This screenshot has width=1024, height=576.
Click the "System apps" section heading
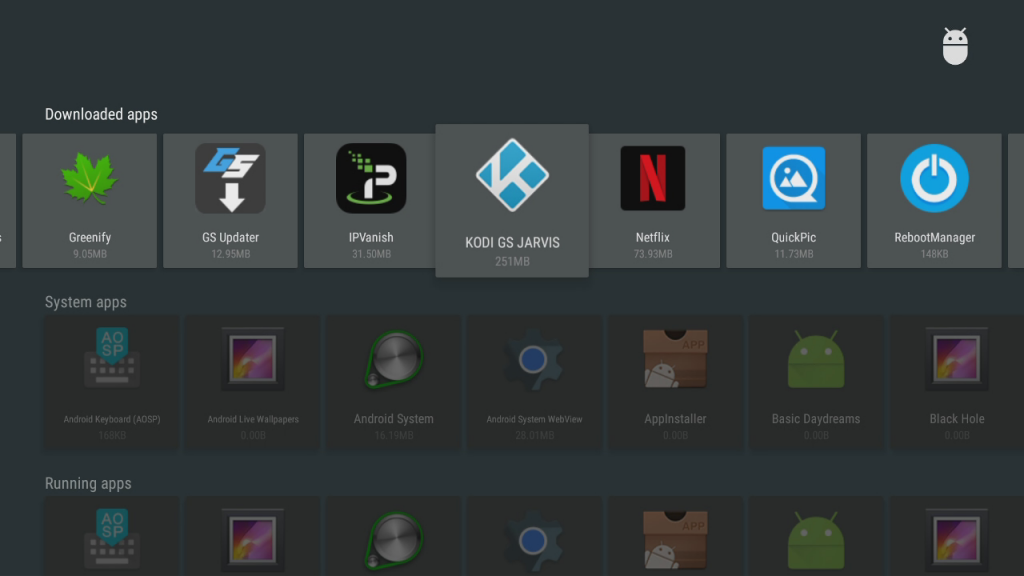tap(86, 302)
